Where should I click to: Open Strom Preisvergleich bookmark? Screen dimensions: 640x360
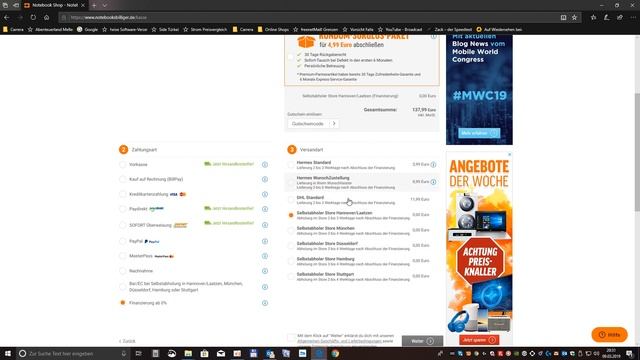click(x=205, y=29)
